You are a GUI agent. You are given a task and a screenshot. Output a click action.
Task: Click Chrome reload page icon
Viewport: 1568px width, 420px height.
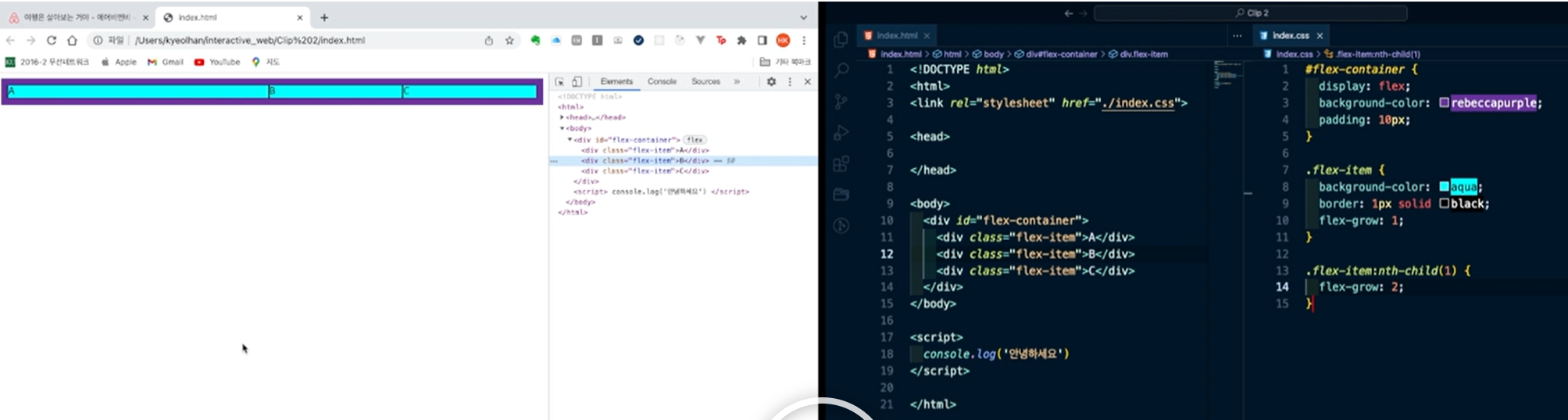52,41
